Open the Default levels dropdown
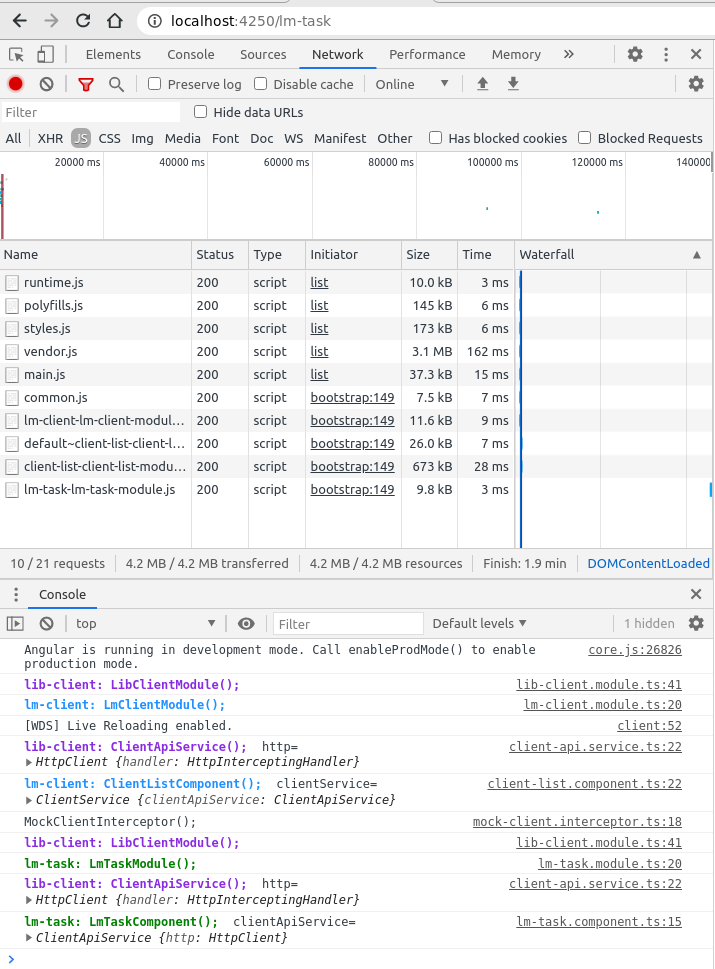 click(480, 624)
